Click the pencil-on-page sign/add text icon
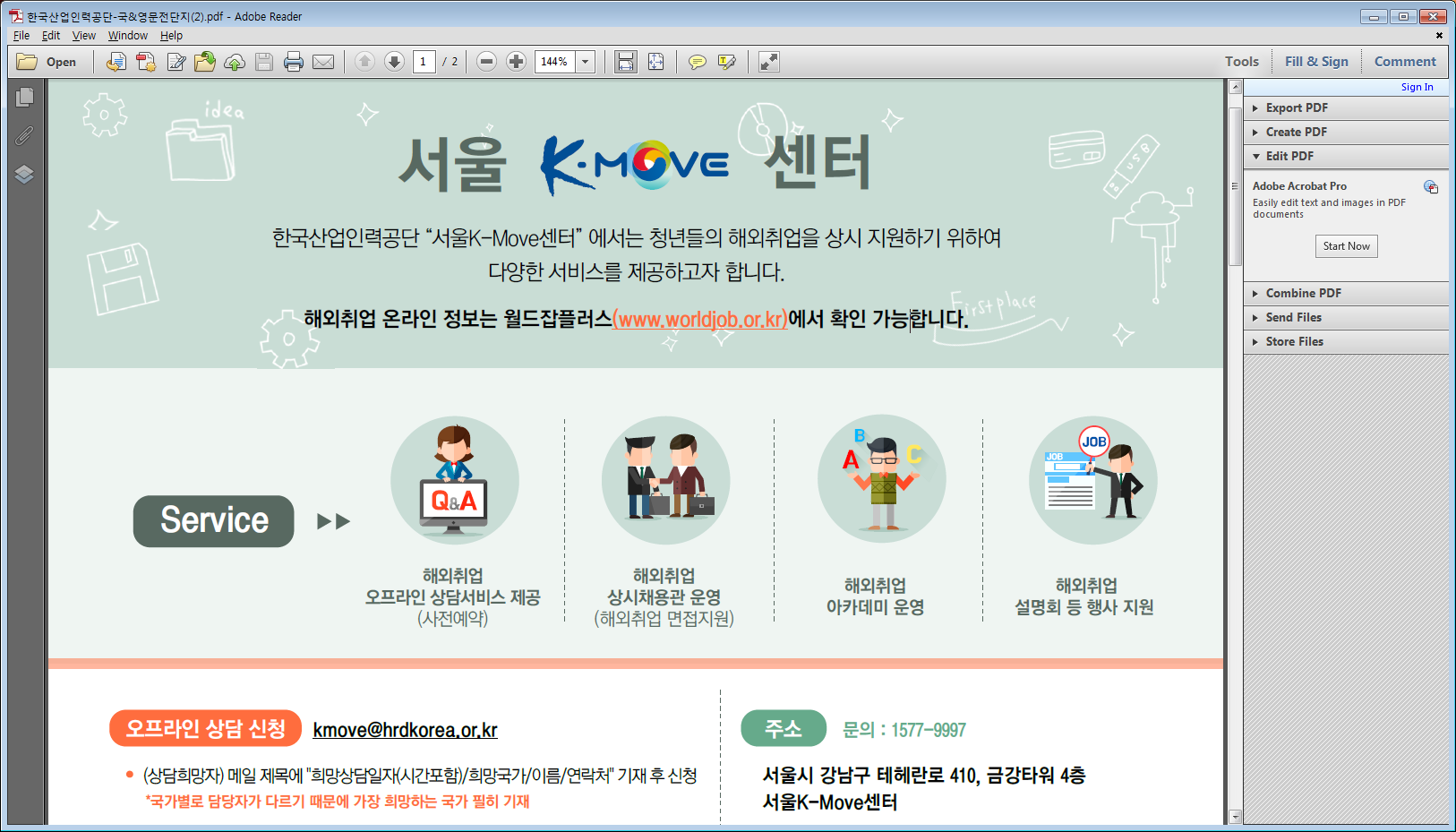 click(176, 62)
